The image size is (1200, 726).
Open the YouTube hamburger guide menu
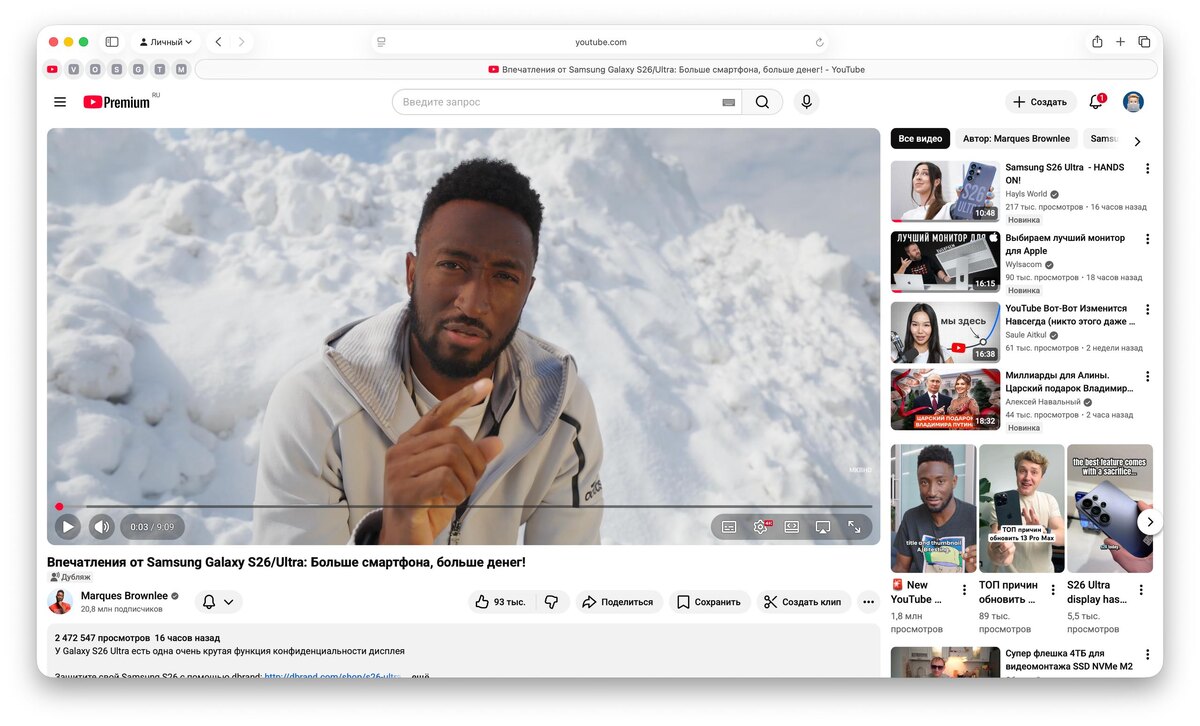[x=60, y=102]
